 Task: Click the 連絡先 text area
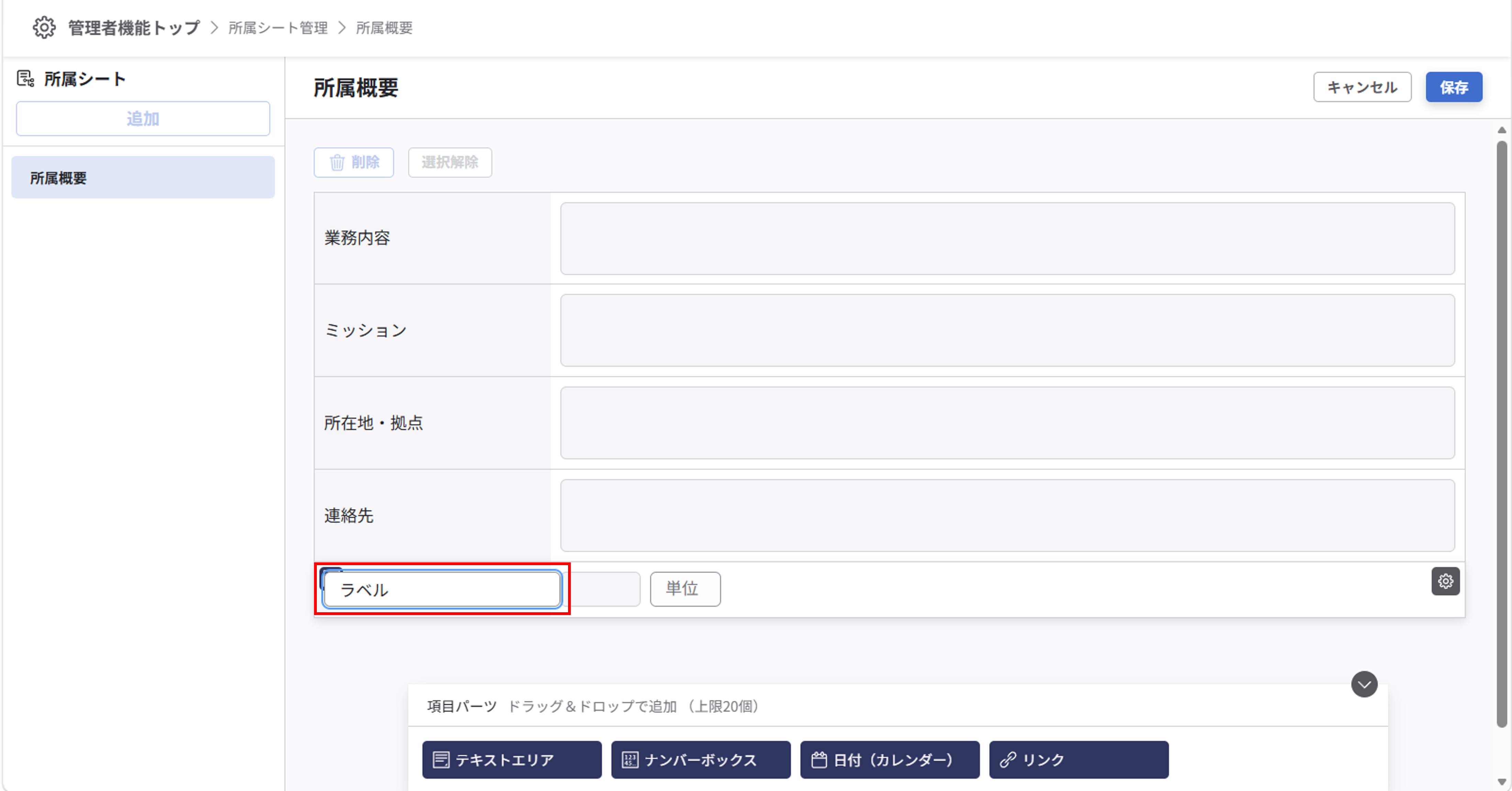(1007, 516)
